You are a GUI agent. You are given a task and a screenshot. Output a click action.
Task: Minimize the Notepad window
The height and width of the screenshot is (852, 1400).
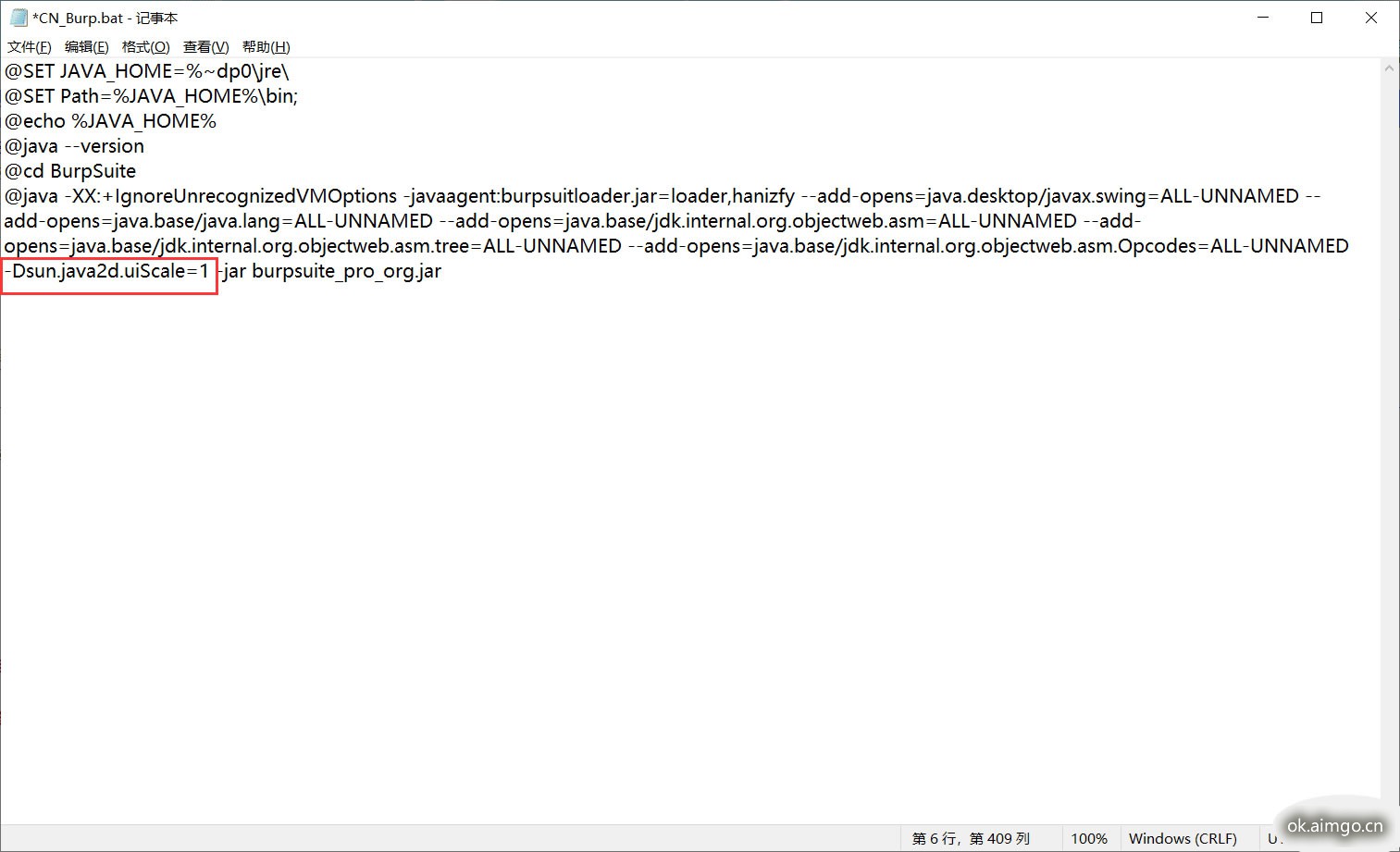1264,18
